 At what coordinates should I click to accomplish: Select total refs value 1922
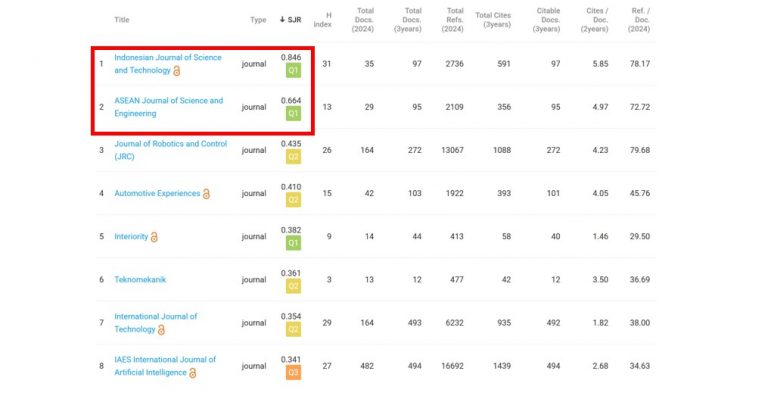tap(455, 193)
